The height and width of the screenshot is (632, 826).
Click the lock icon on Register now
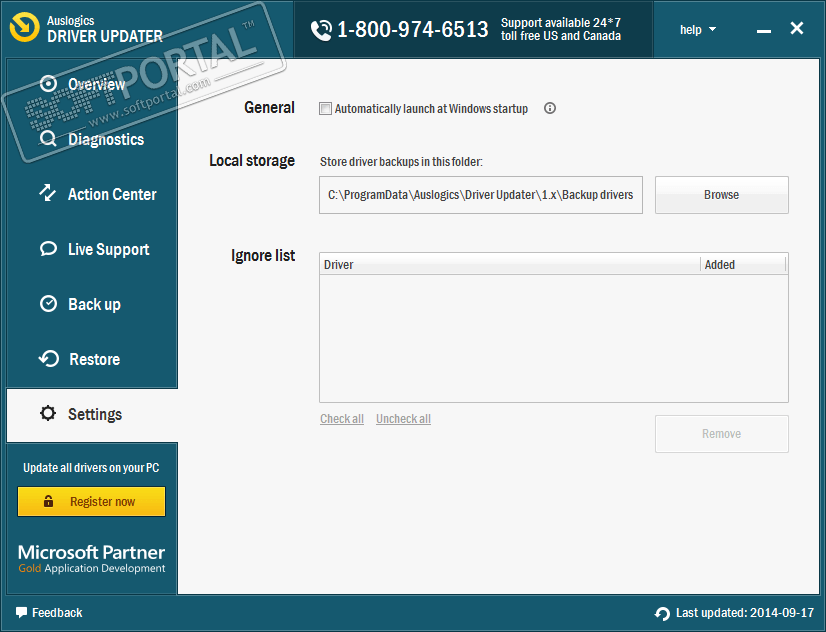(48, 501)
